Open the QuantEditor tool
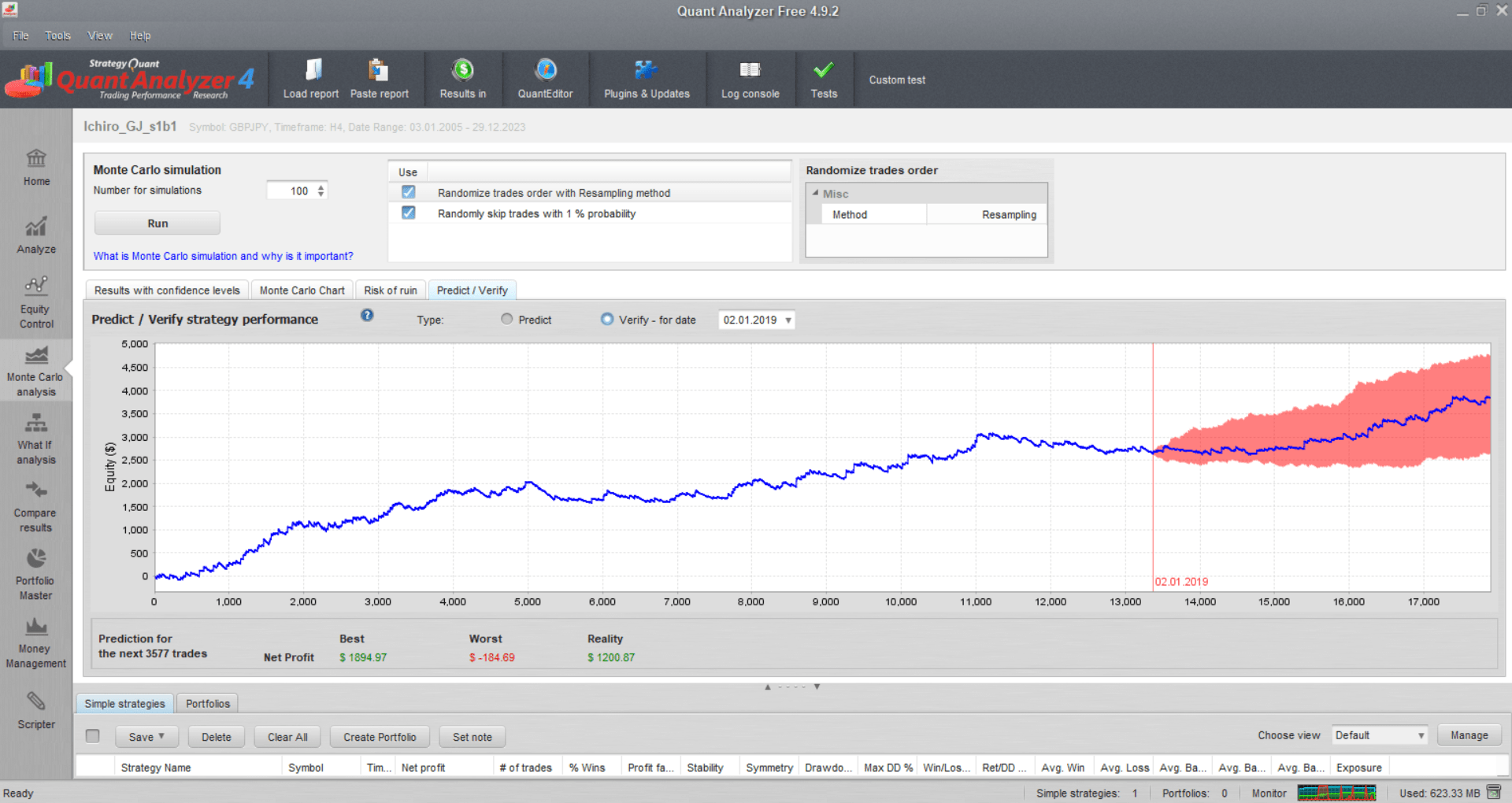This screenshot has width=1512, height=803. pyautogui.click(x=545, y=79)
